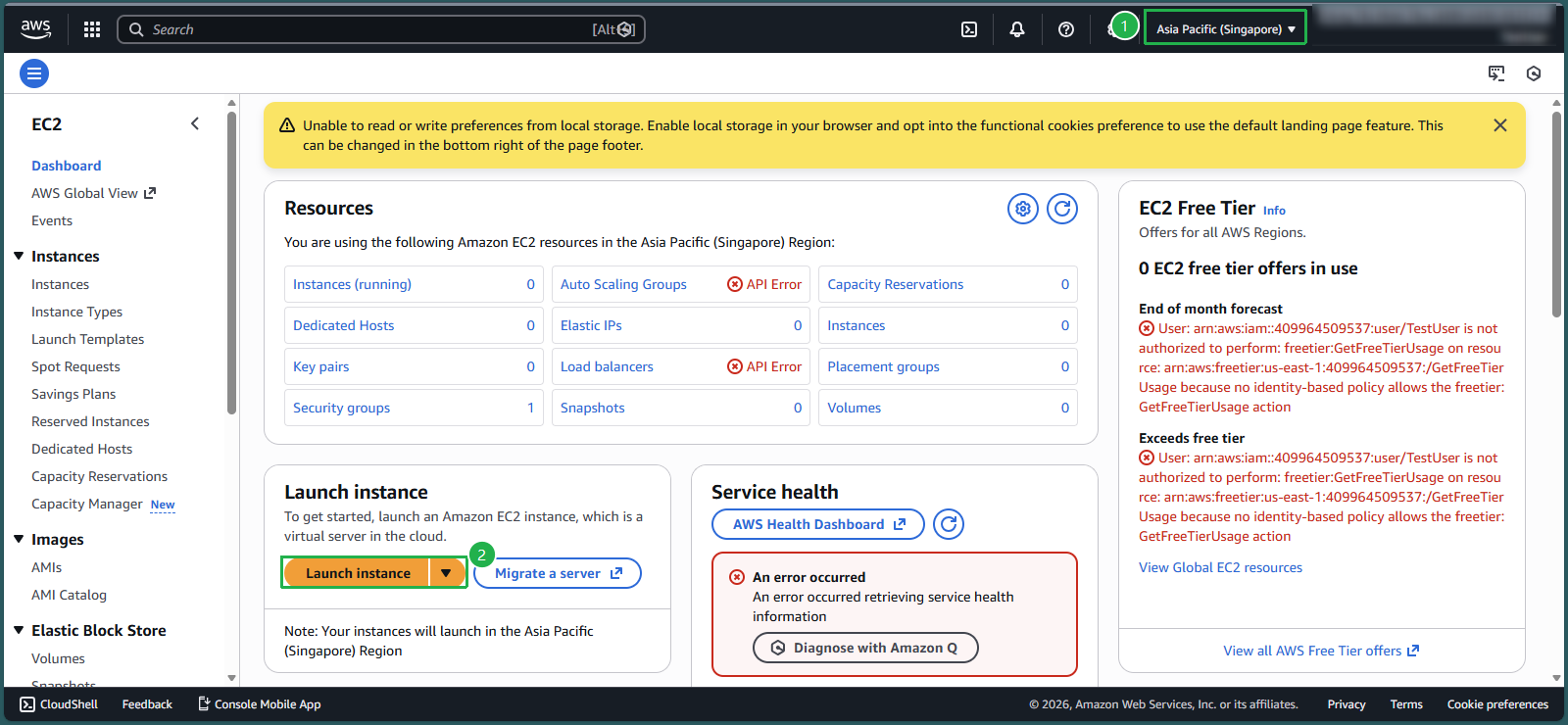The image size is (1568, 725).
Task: Click Migrate a server button
Action: pos(558,573)
